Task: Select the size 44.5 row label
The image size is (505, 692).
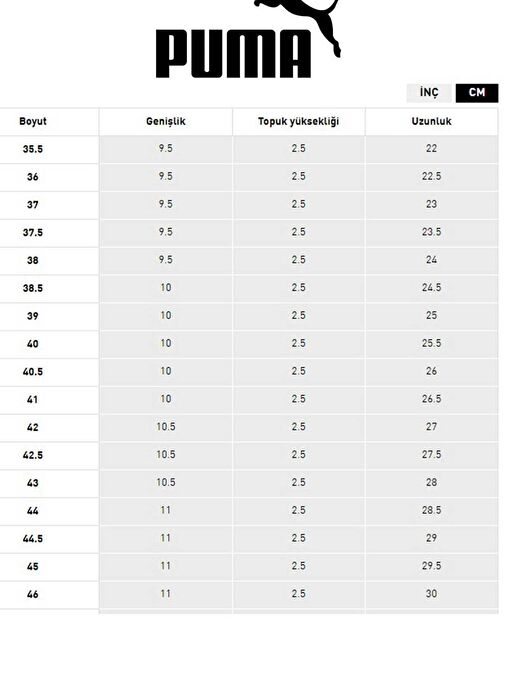Action: 33,538
